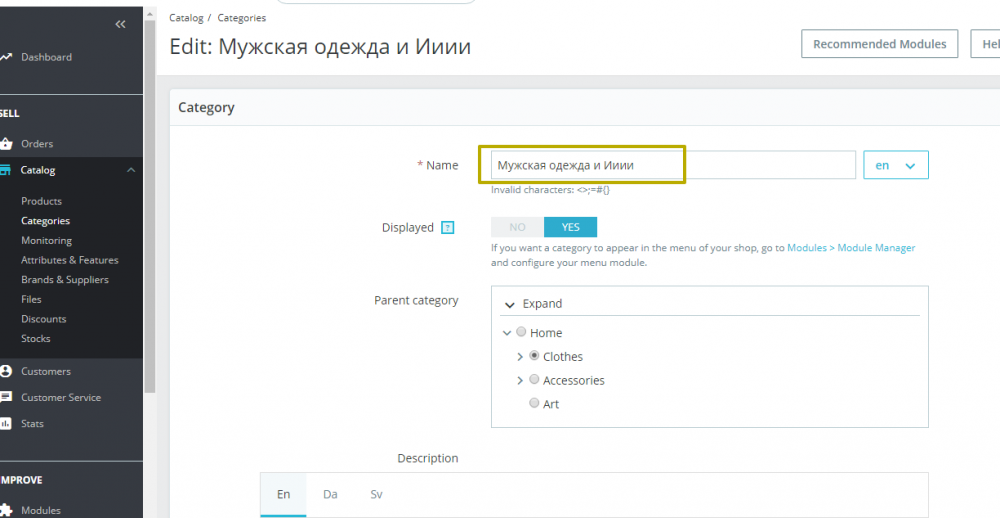Open Monitoring under Catalog
The width and height of the screenshot is (1000, 518).
click(x=47, y=240)
